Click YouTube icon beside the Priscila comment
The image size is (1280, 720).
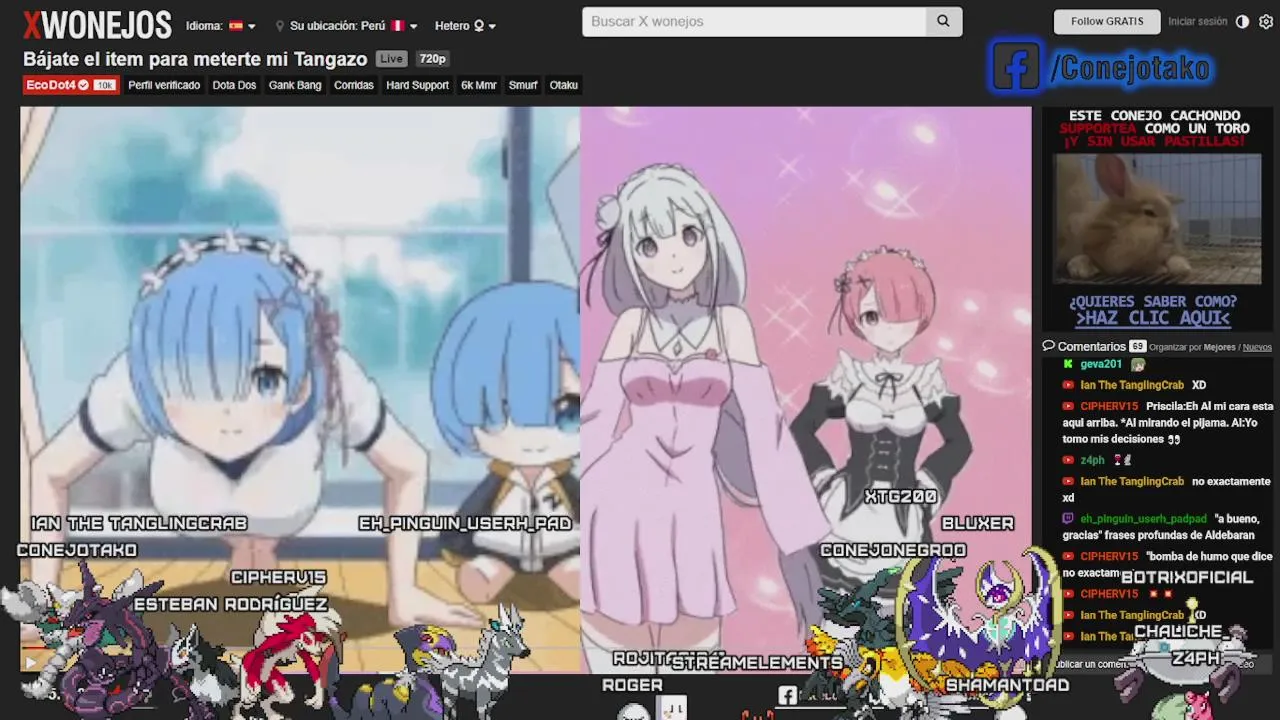coord(1068,406)
